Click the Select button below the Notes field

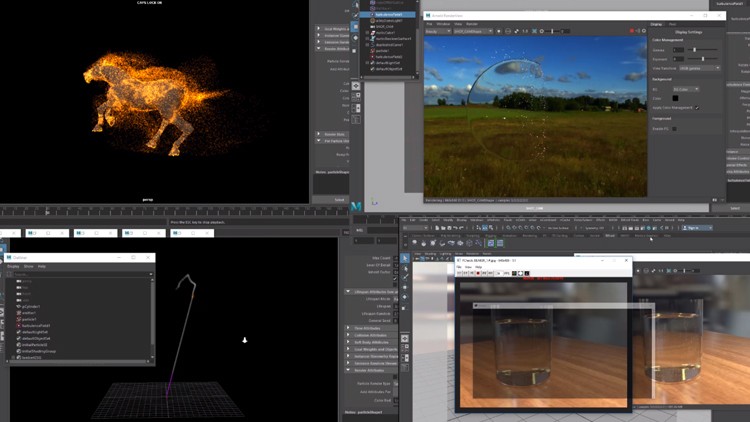point(340,200)
